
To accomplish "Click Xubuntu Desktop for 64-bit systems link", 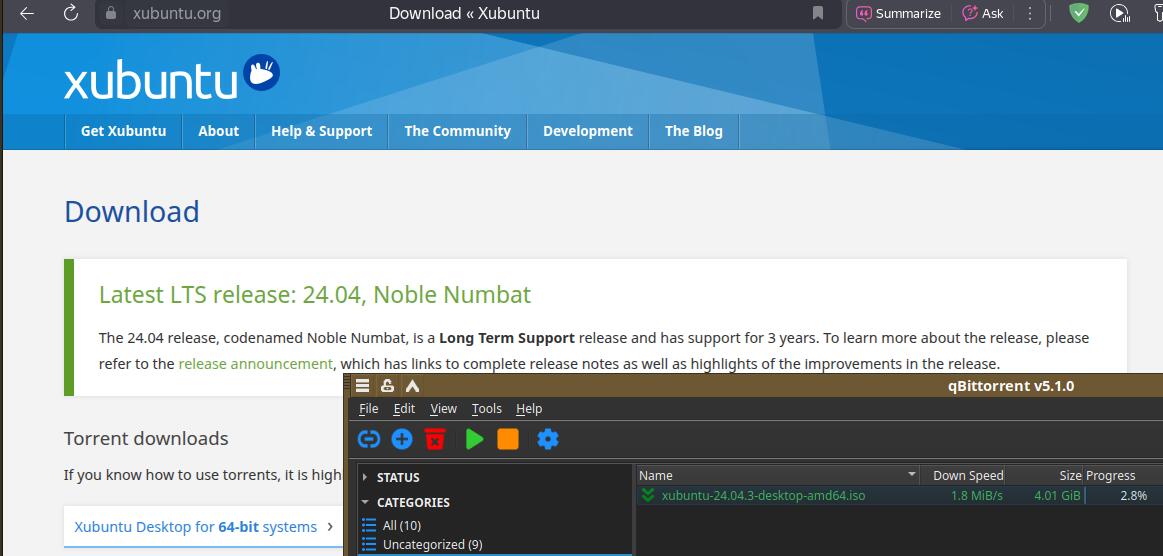I will (195, 527).
